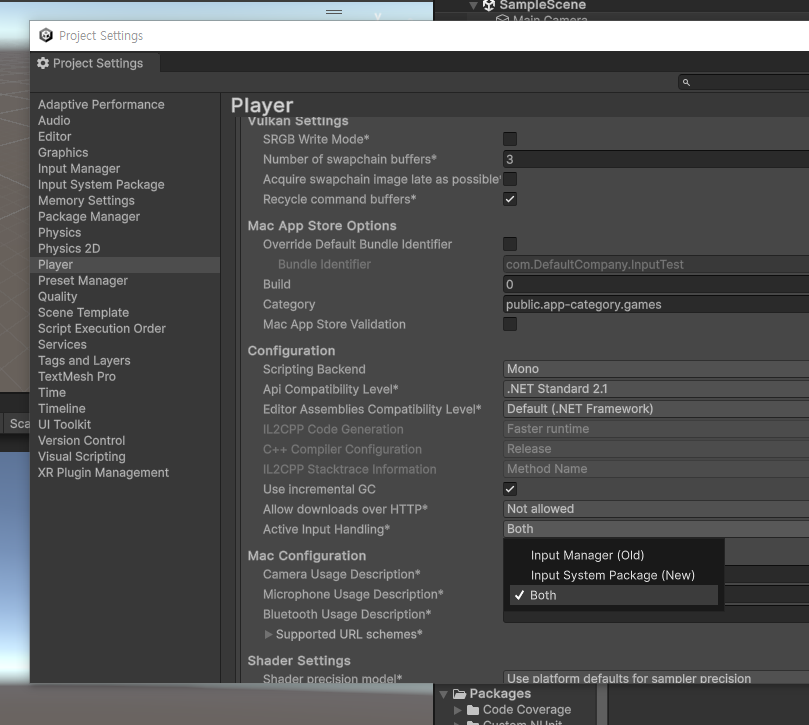Click the search magnifier icon
This screenshot has height=725, width=809.
(686, 82)
